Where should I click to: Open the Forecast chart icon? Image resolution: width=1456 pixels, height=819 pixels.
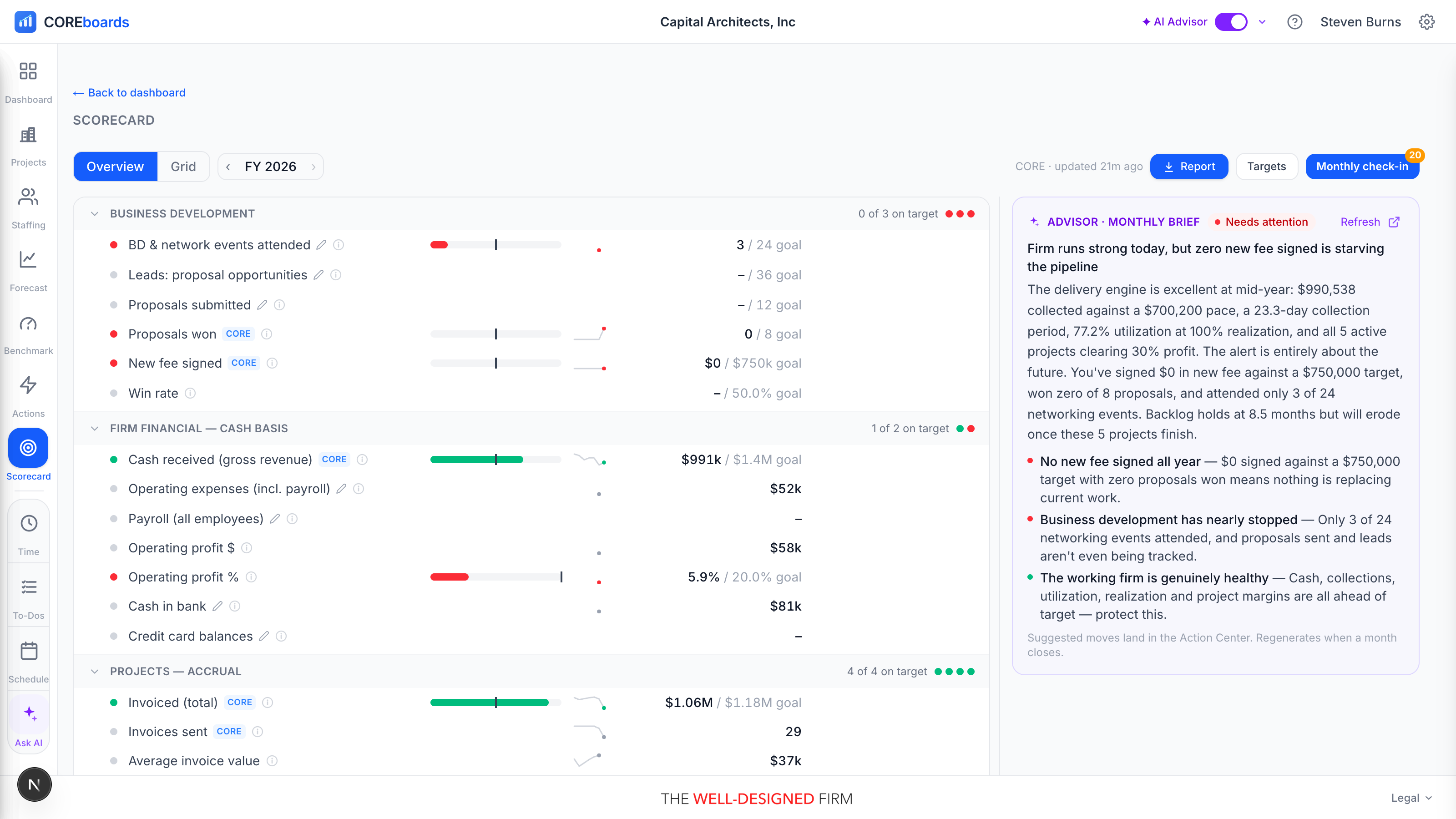click(28, 260)
